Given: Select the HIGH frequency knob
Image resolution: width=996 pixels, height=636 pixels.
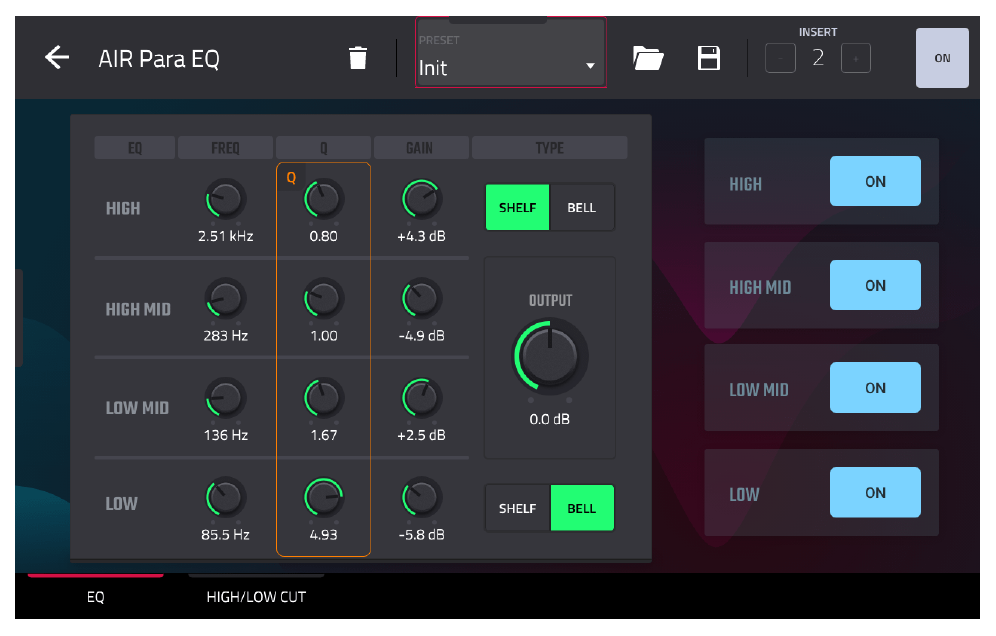Looking at the screenshot, I should click(x=225, y=200).
